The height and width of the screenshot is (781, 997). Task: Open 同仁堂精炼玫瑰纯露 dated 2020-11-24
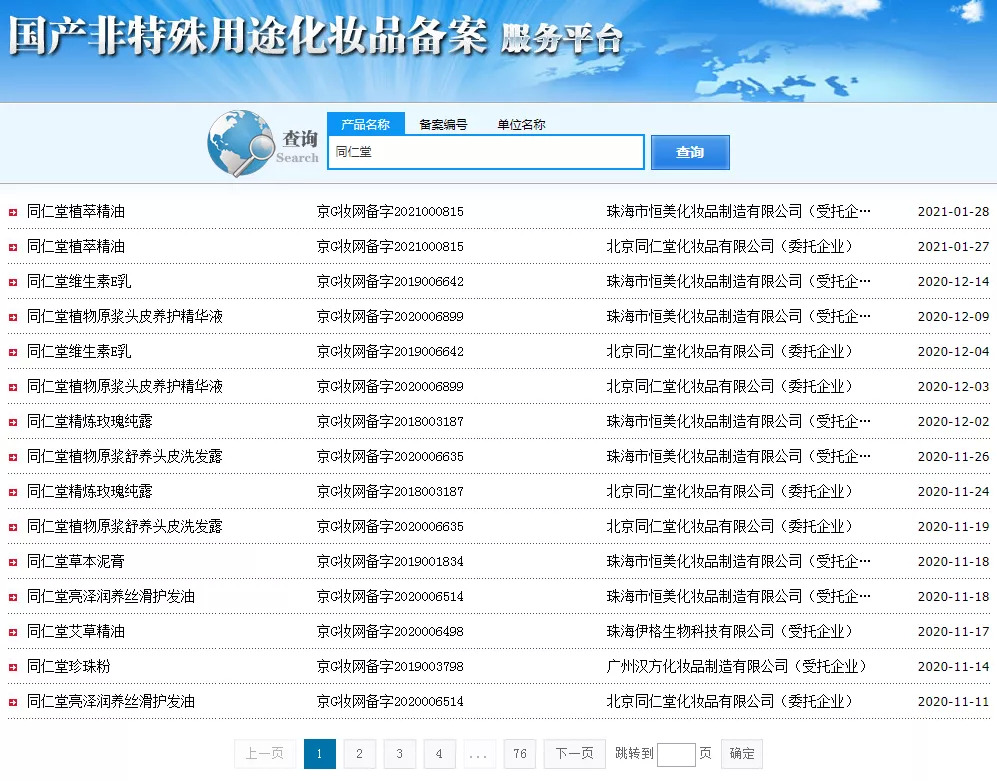(90, 492)
